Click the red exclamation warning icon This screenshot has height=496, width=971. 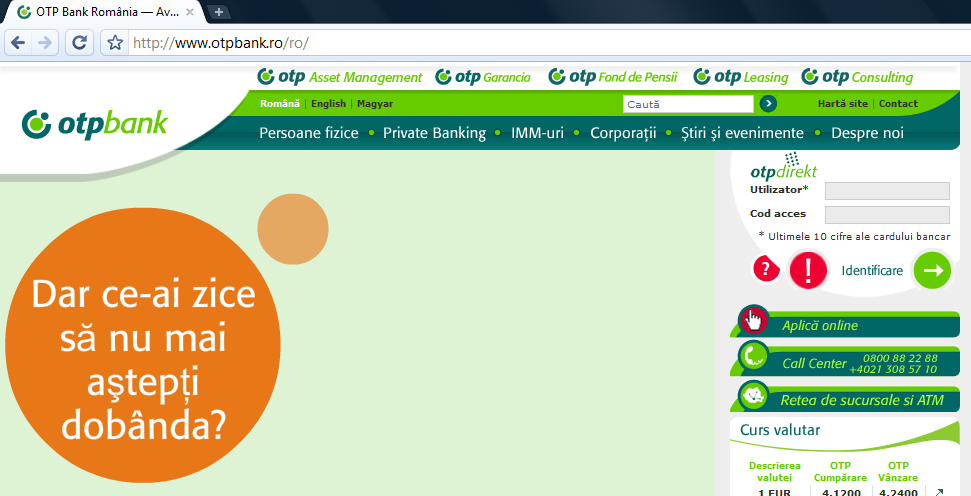click(808, 269)
